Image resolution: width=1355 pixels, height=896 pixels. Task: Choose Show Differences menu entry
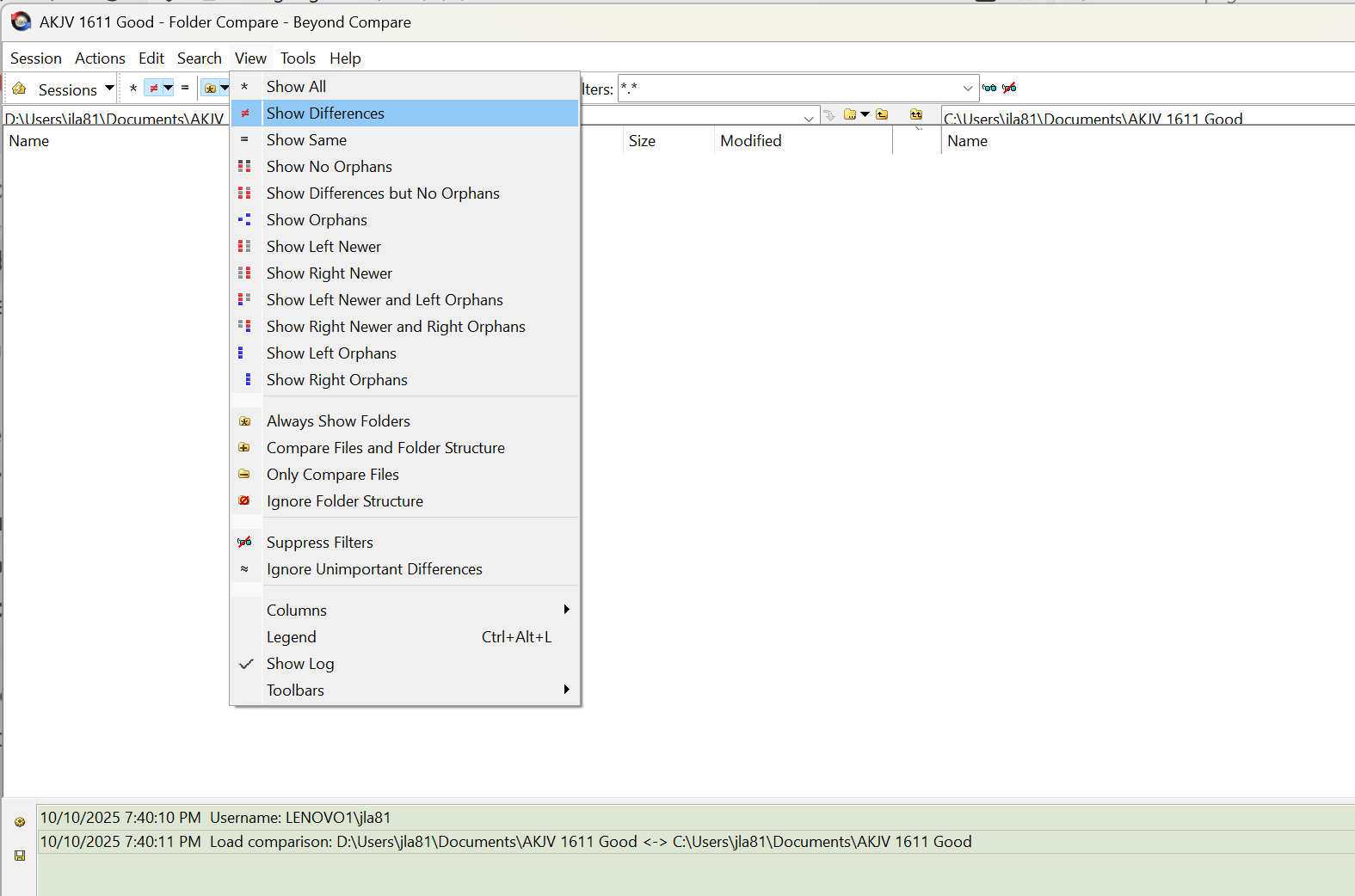[404, 114]
